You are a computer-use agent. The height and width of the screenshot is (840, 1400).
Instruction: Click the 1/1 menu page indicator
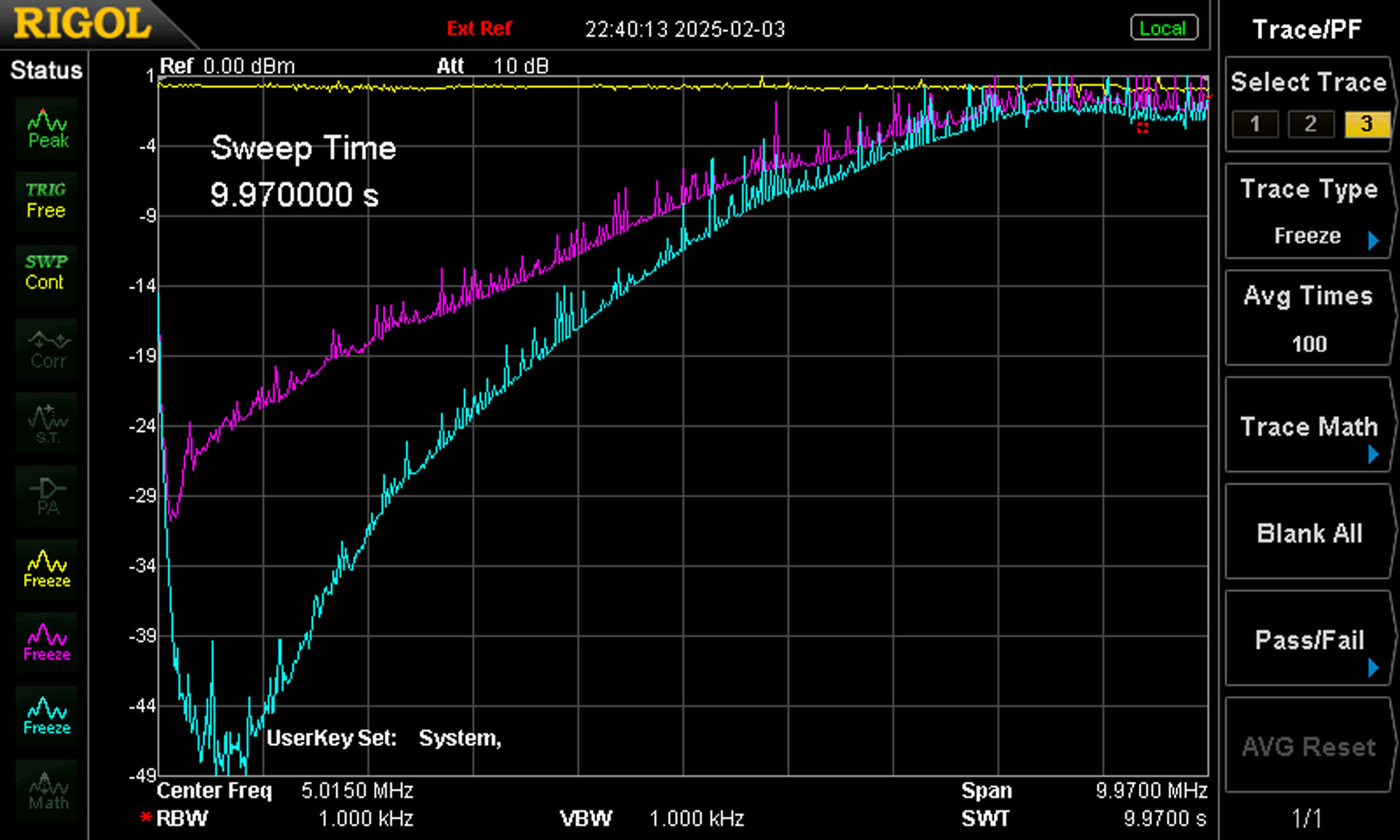1307,818
